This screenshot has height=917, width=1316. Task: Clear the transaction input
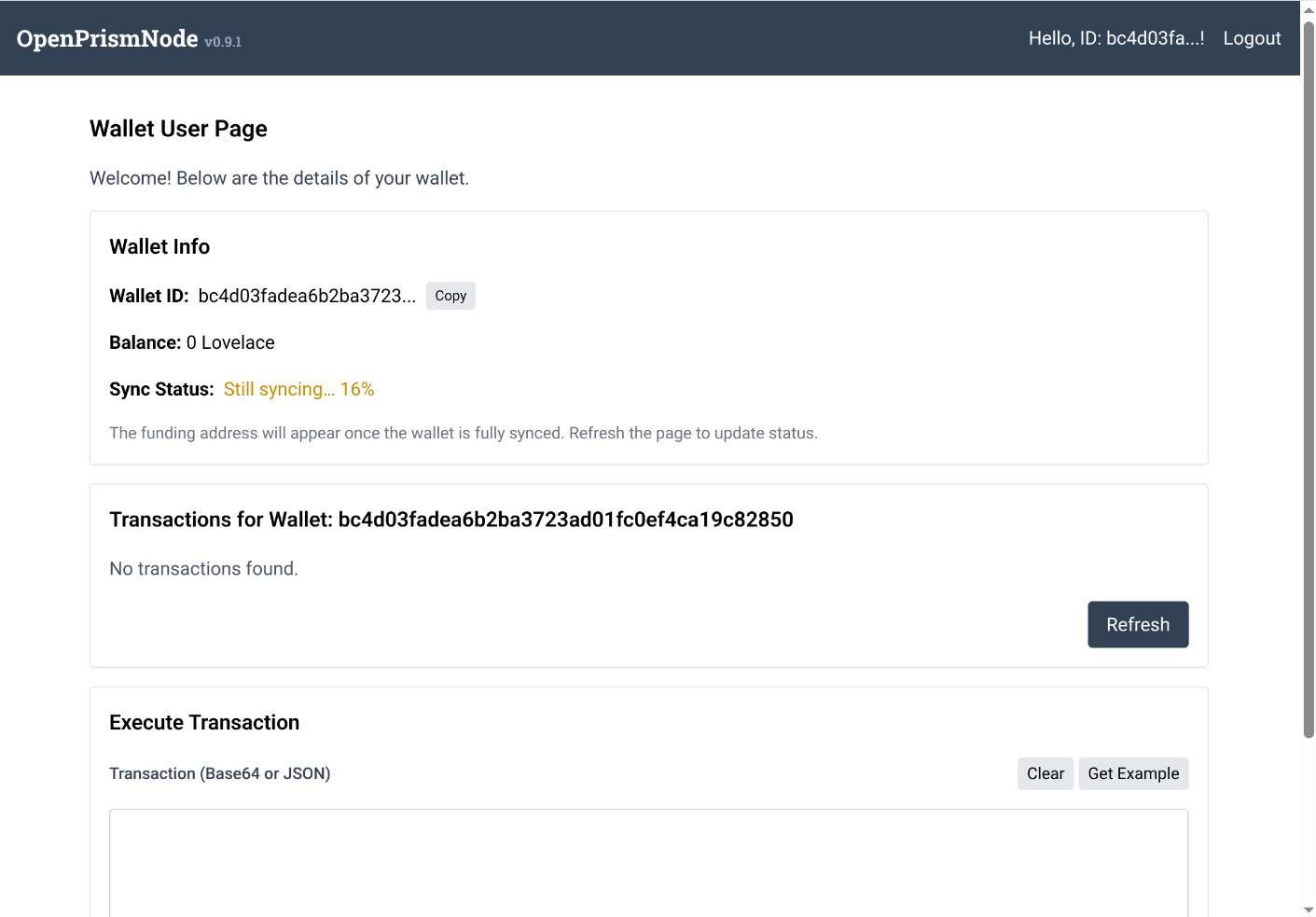(x=1045, y=773)
